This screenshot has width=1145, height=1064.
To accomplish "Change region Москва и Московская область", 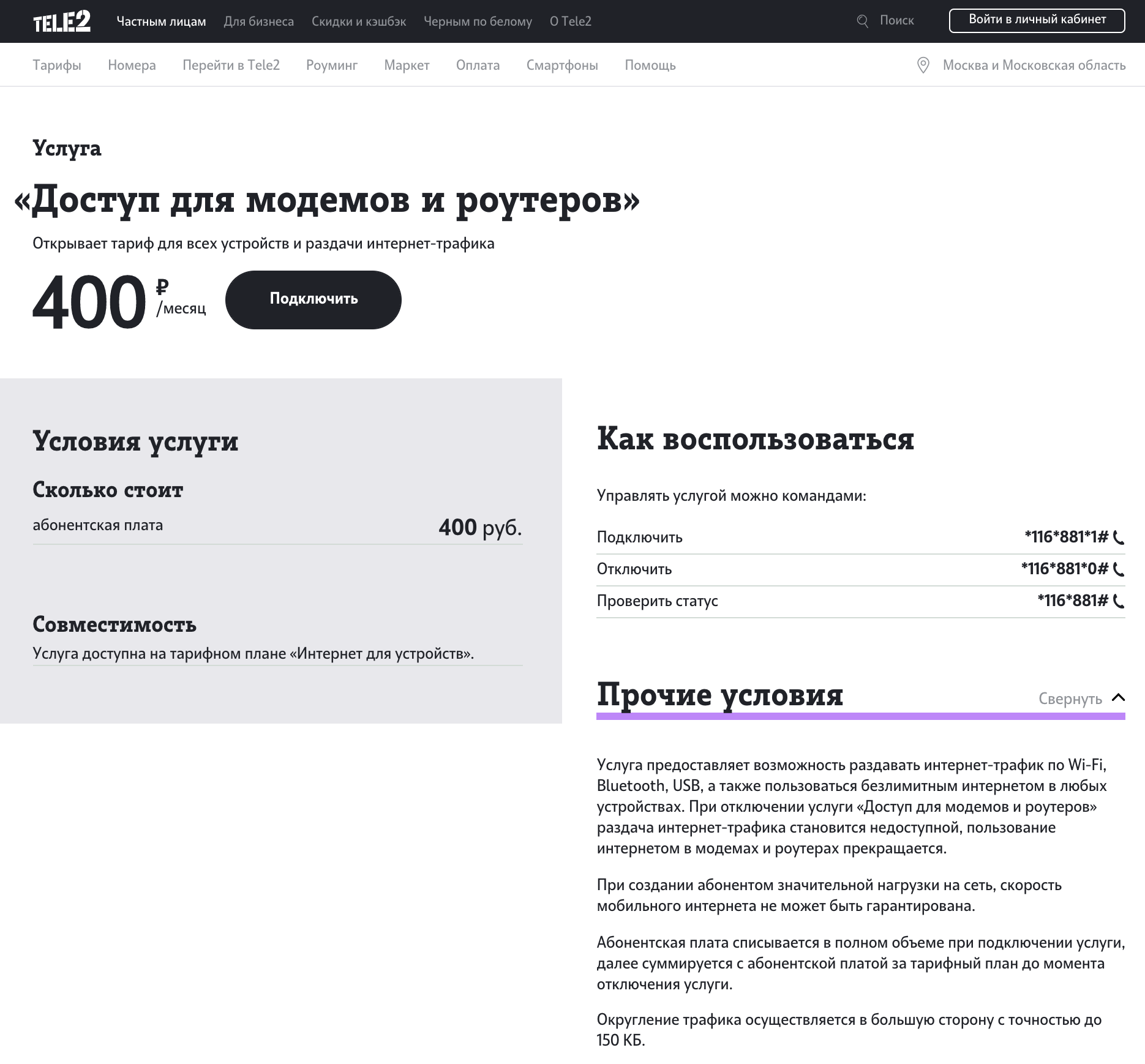I will coord(1034,65).
